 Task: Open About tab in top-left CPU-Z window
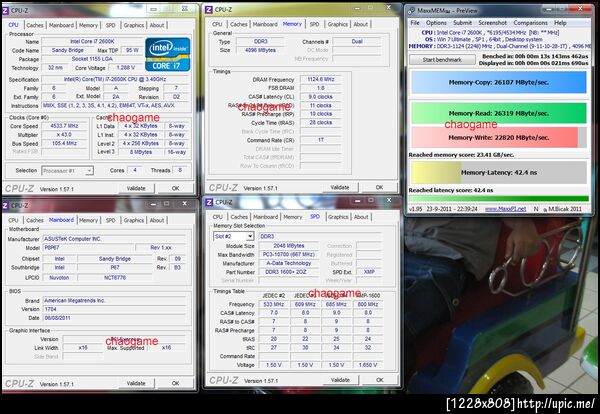157,25
